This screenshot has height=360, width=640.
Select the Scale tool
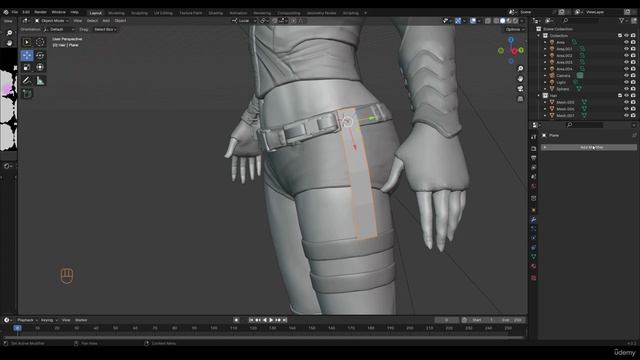coord(27,67)
